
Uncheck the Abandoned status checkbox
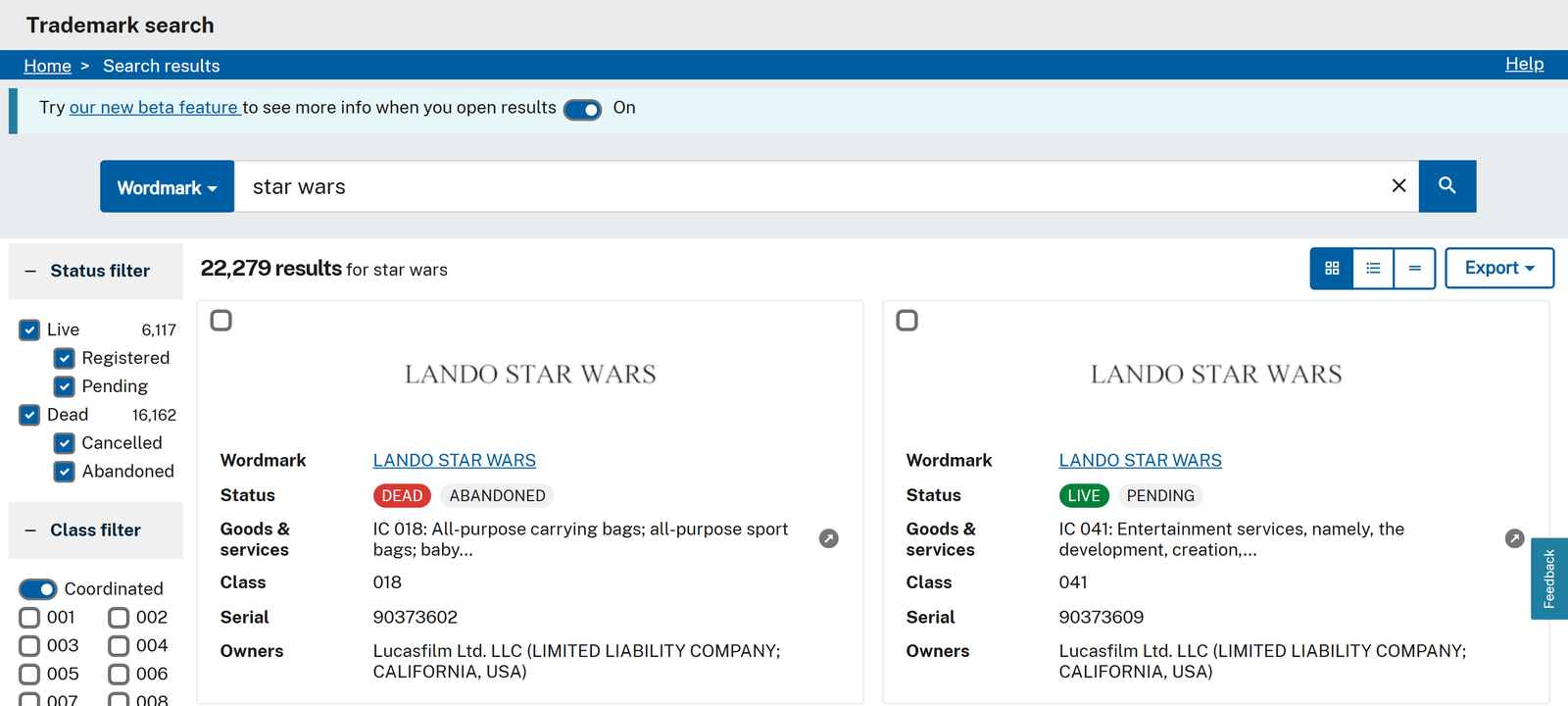click(x=65, y=472)
